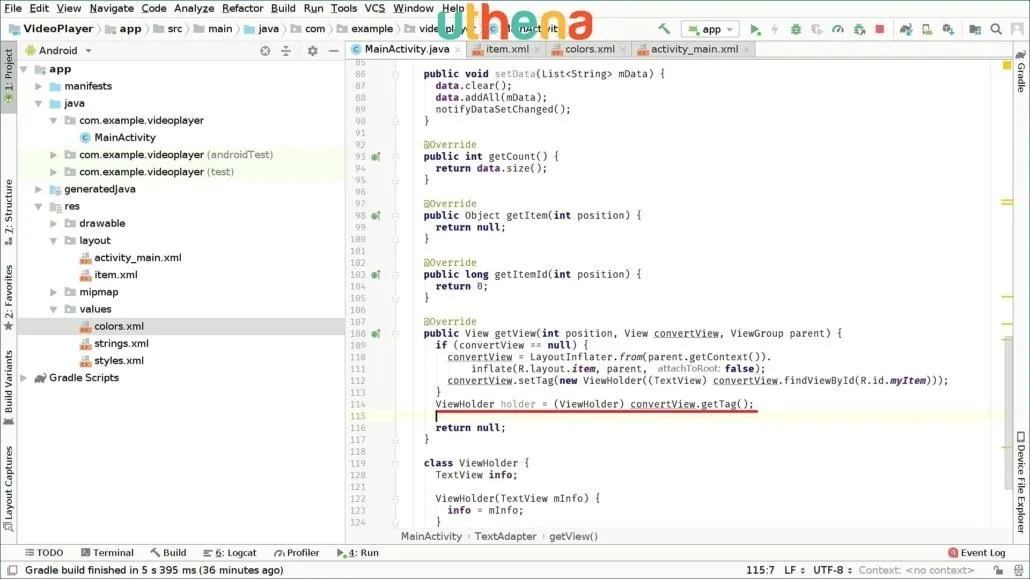
Task: Click the Apply Changes lightning icon
Action: [774, 29]
